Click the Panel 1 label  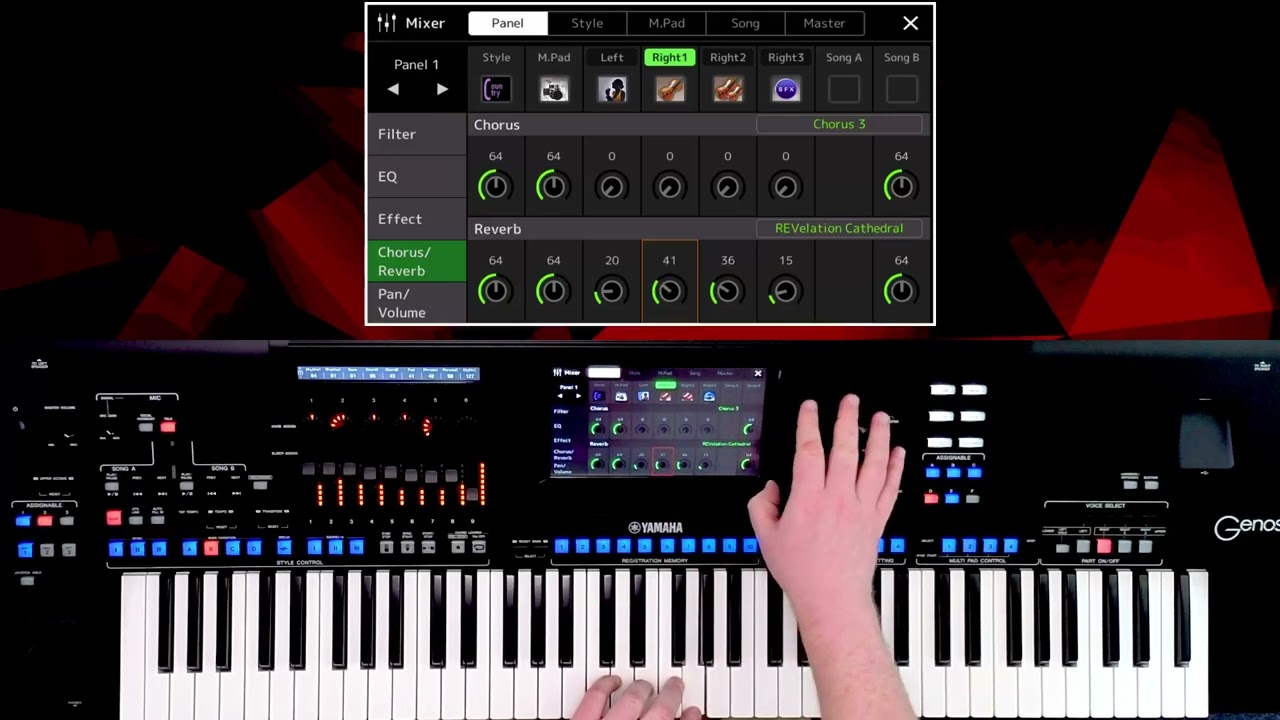(x=417, y=64)
